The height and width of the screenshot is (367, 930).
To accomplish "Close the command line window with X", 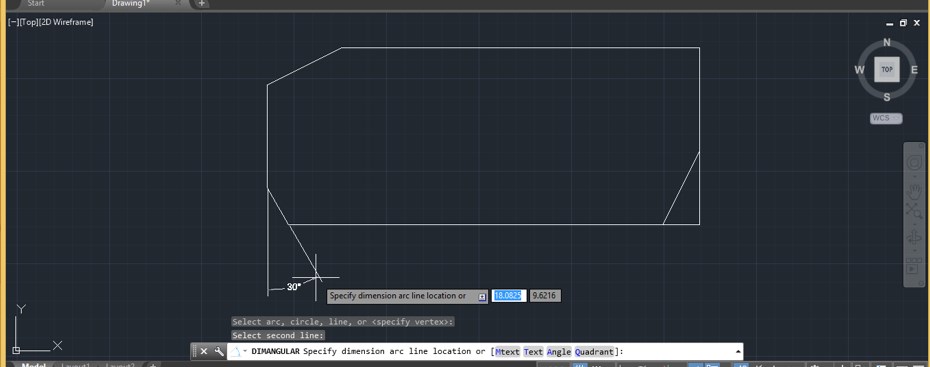I will (203, 352).
